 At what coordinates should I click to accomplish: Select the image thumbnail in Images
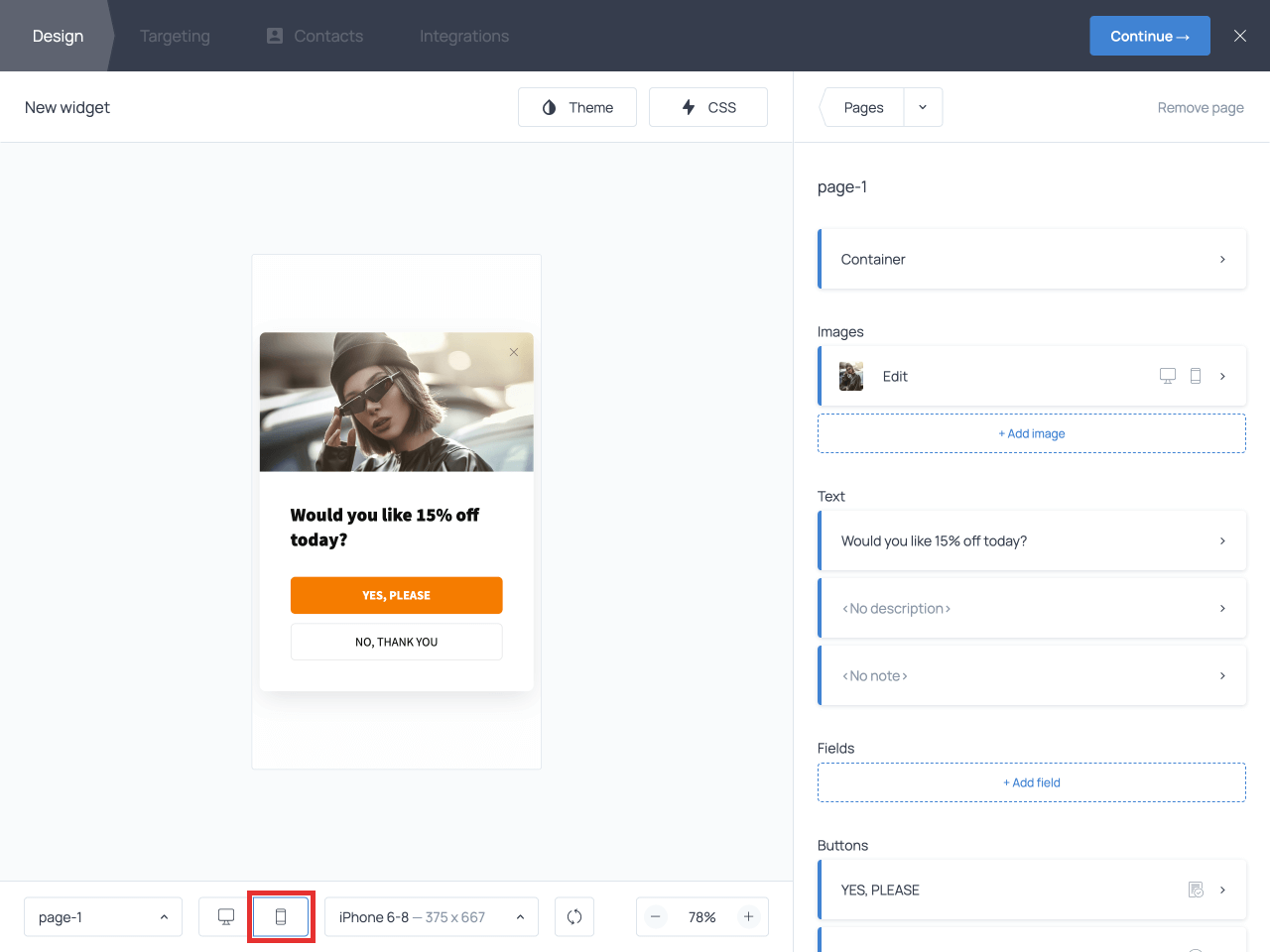[x=851, y=376]
